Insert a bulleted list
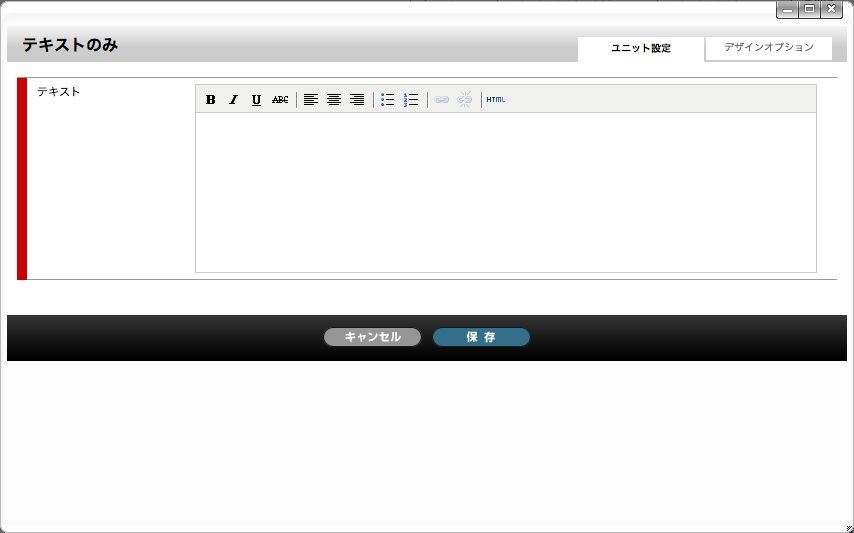 coord(387,100)
